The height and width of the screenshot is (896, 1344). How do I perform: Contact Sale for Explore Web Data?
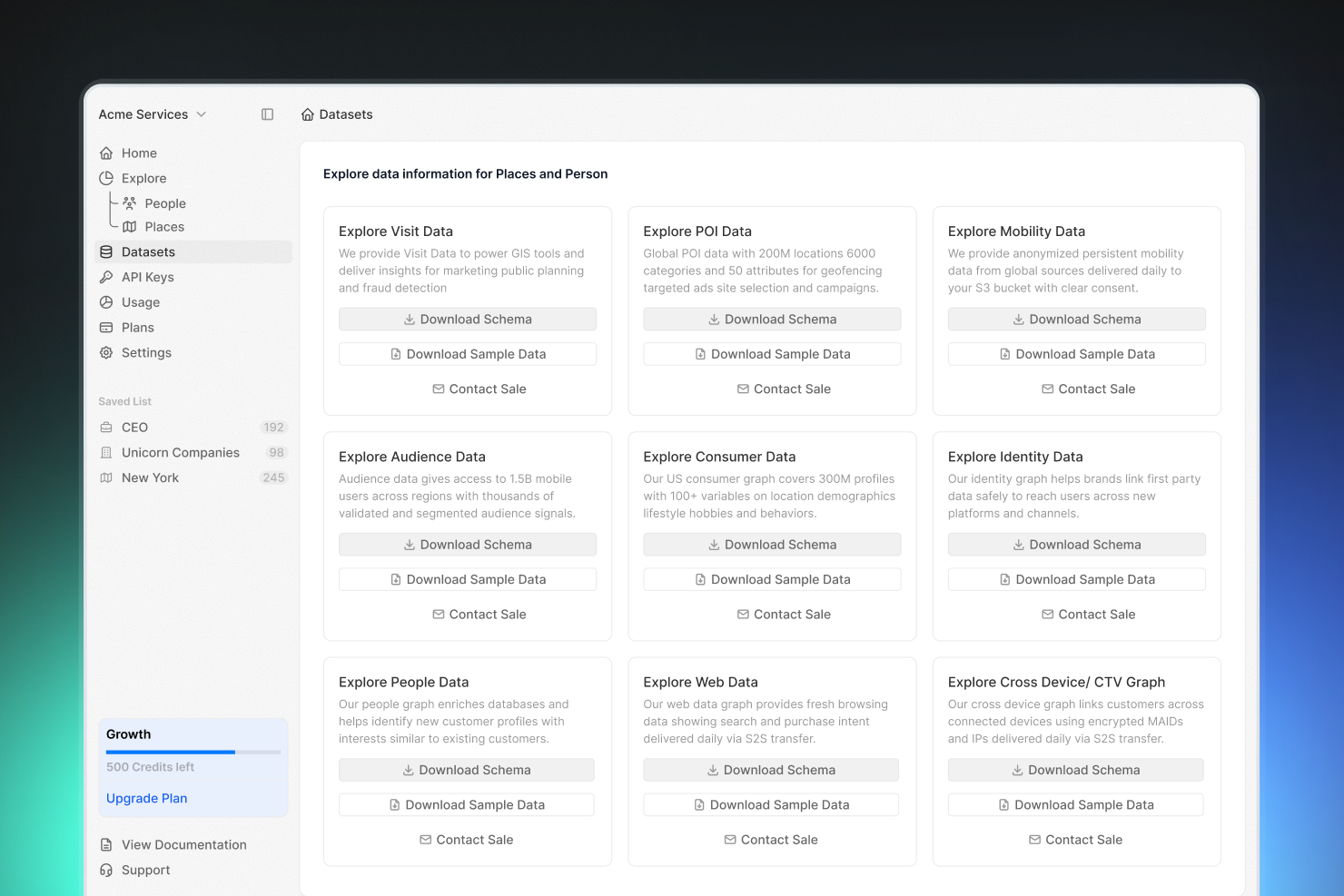point(771,840)
